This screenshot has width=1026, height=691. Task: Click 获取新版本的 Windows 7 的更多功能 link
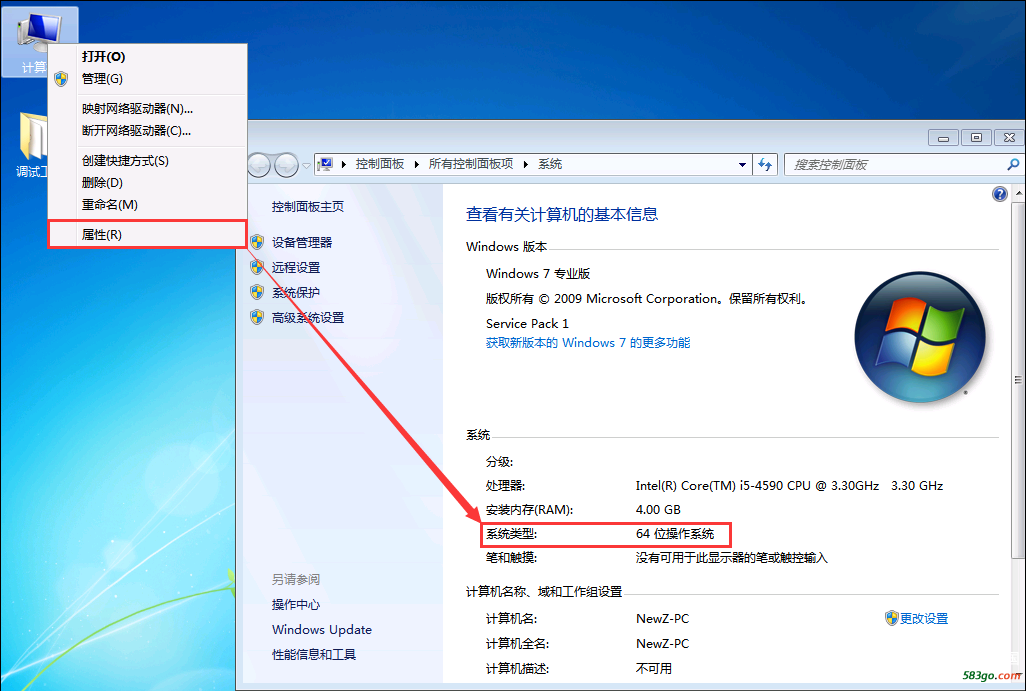(x=588, y=343)
